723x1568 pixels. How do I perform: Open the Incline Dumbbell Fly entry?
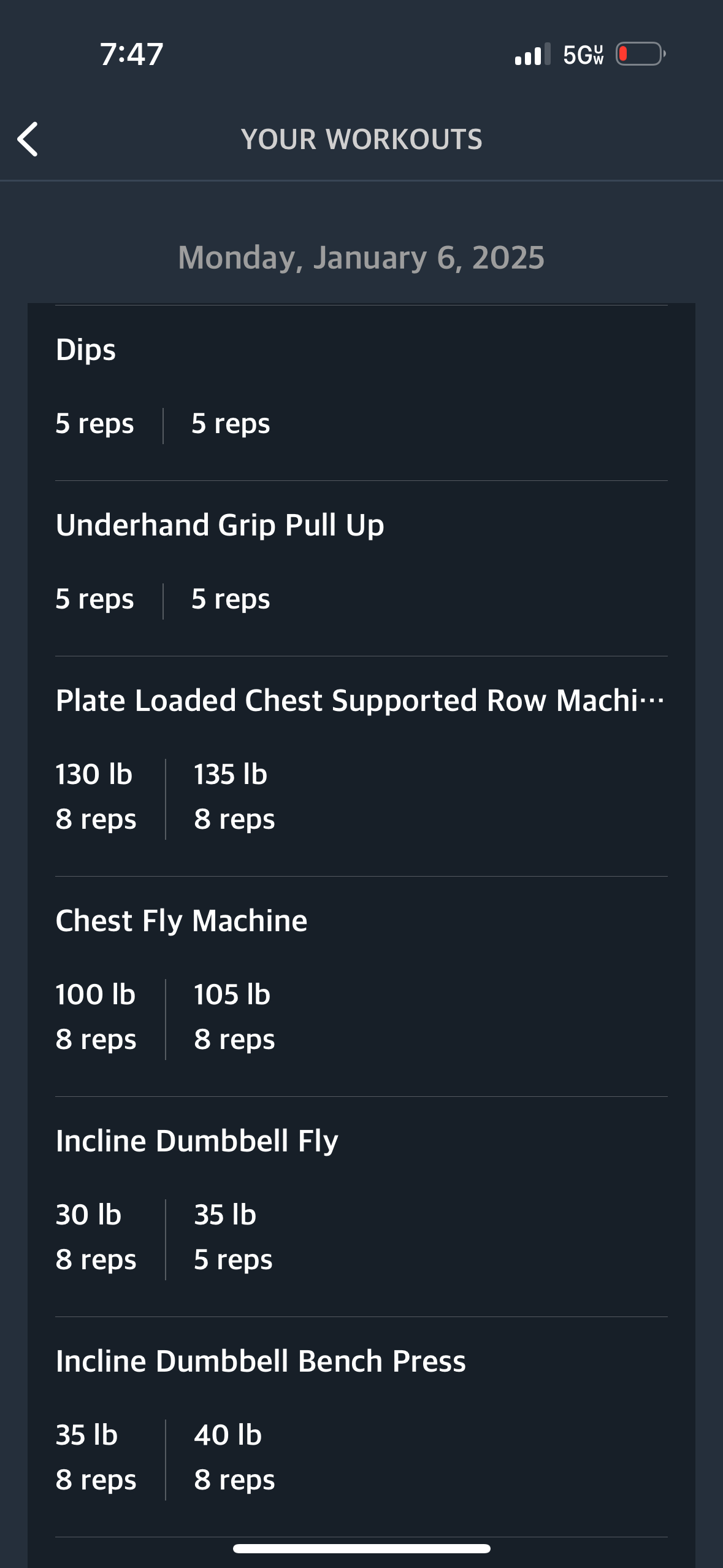pos(361,1207)
